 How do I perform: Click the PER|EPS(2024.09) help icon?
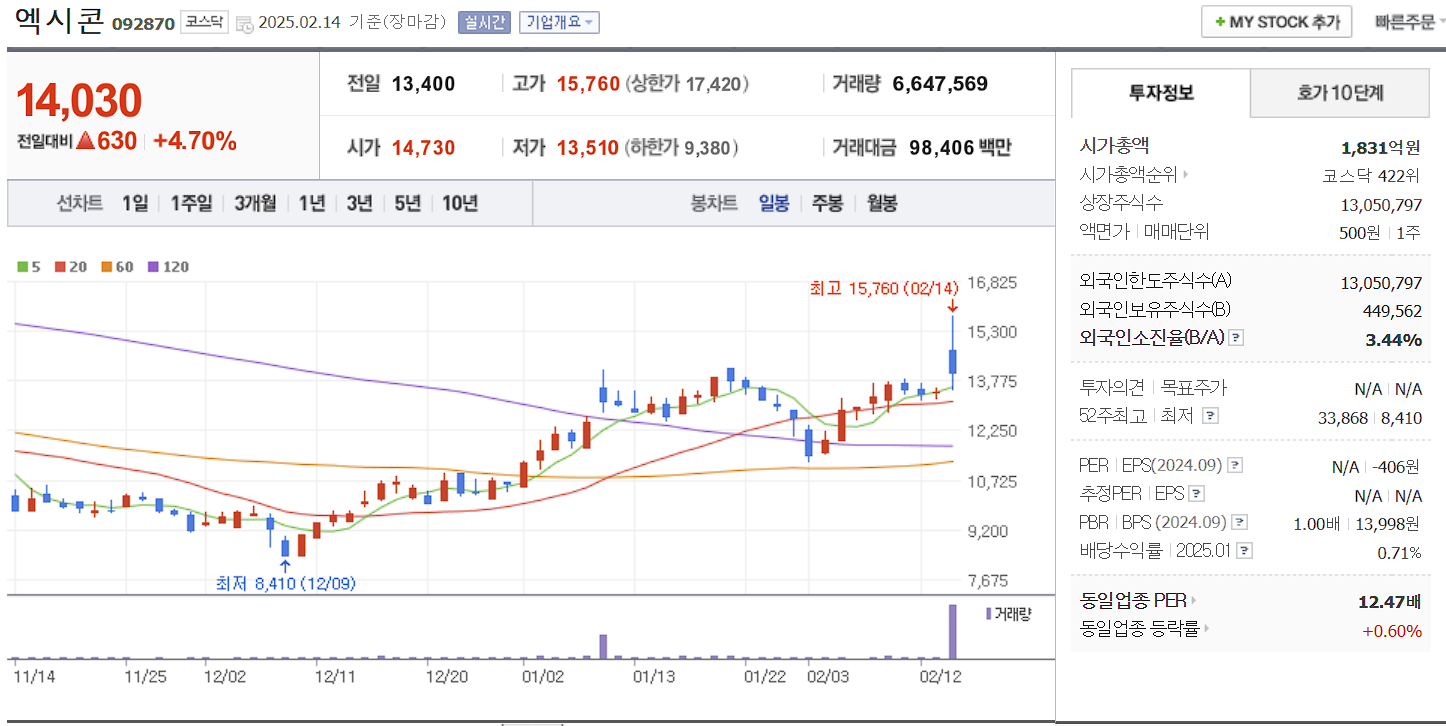coord(1235,464)
